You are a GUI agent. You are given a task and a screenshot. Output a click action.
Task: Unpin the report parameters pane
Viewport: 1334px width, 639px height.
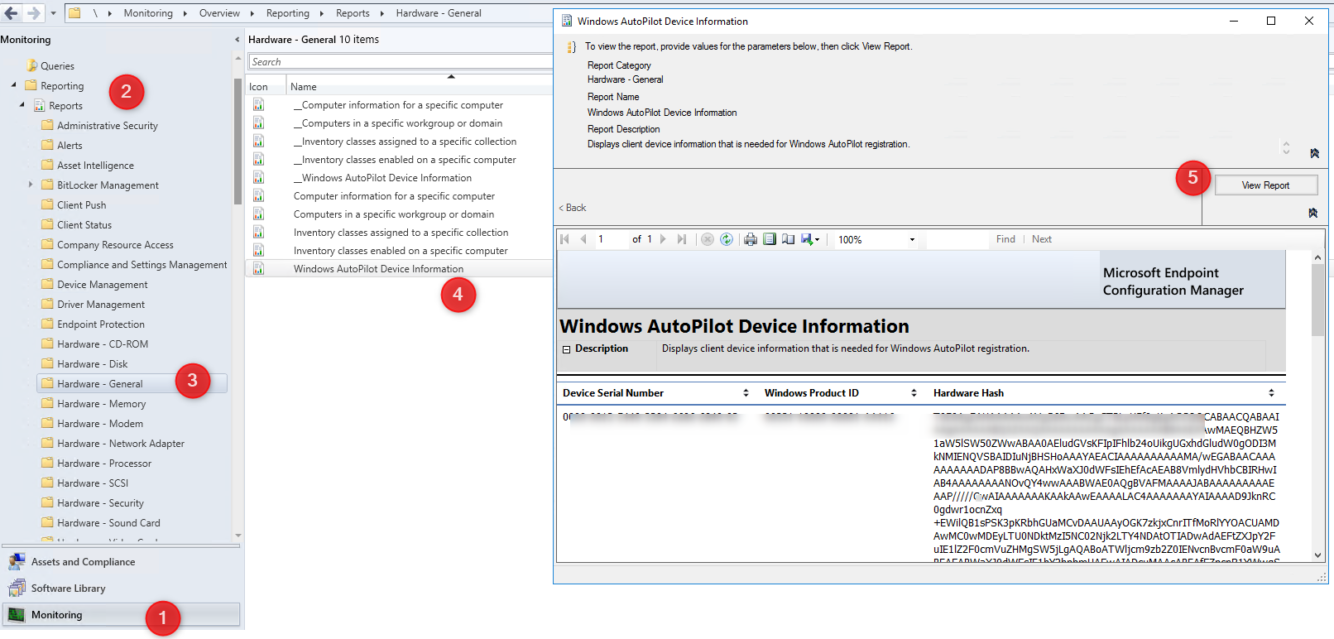[x=1316, y=153]
